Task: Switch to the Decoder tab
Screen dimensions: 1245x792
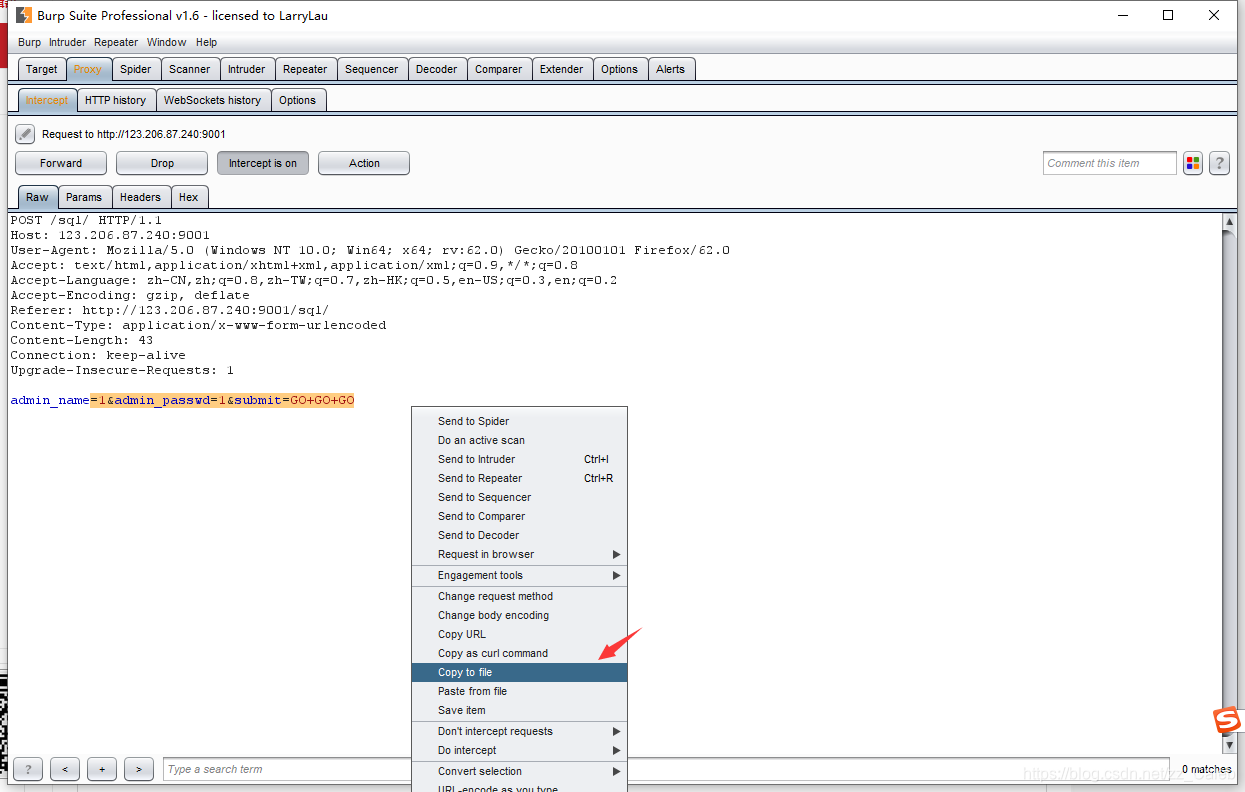Action: 437,69
